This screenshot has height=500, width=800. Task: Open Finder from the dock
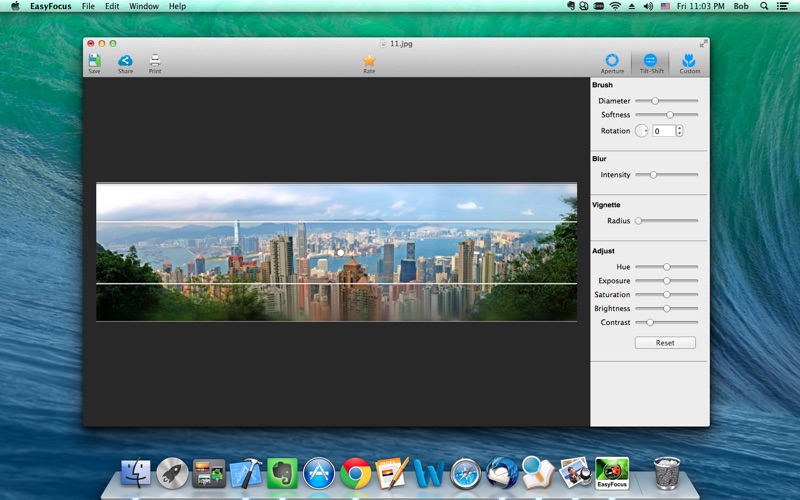[x=136, y=473]
